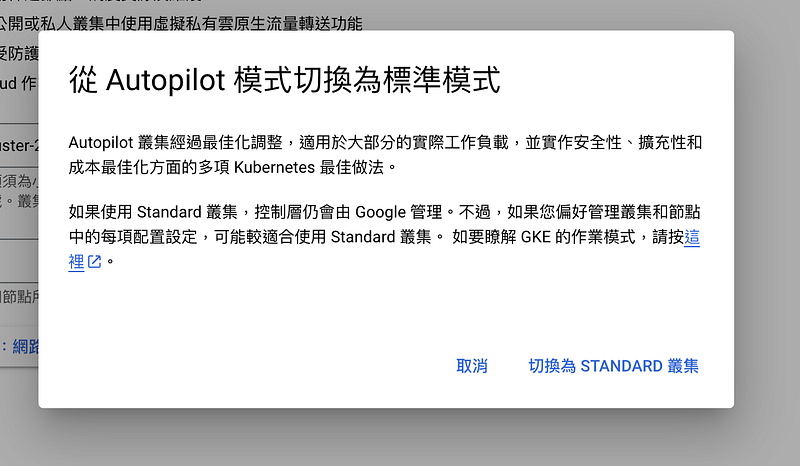
Task: Click the external link icon after 裡
Action: [94, 262]
